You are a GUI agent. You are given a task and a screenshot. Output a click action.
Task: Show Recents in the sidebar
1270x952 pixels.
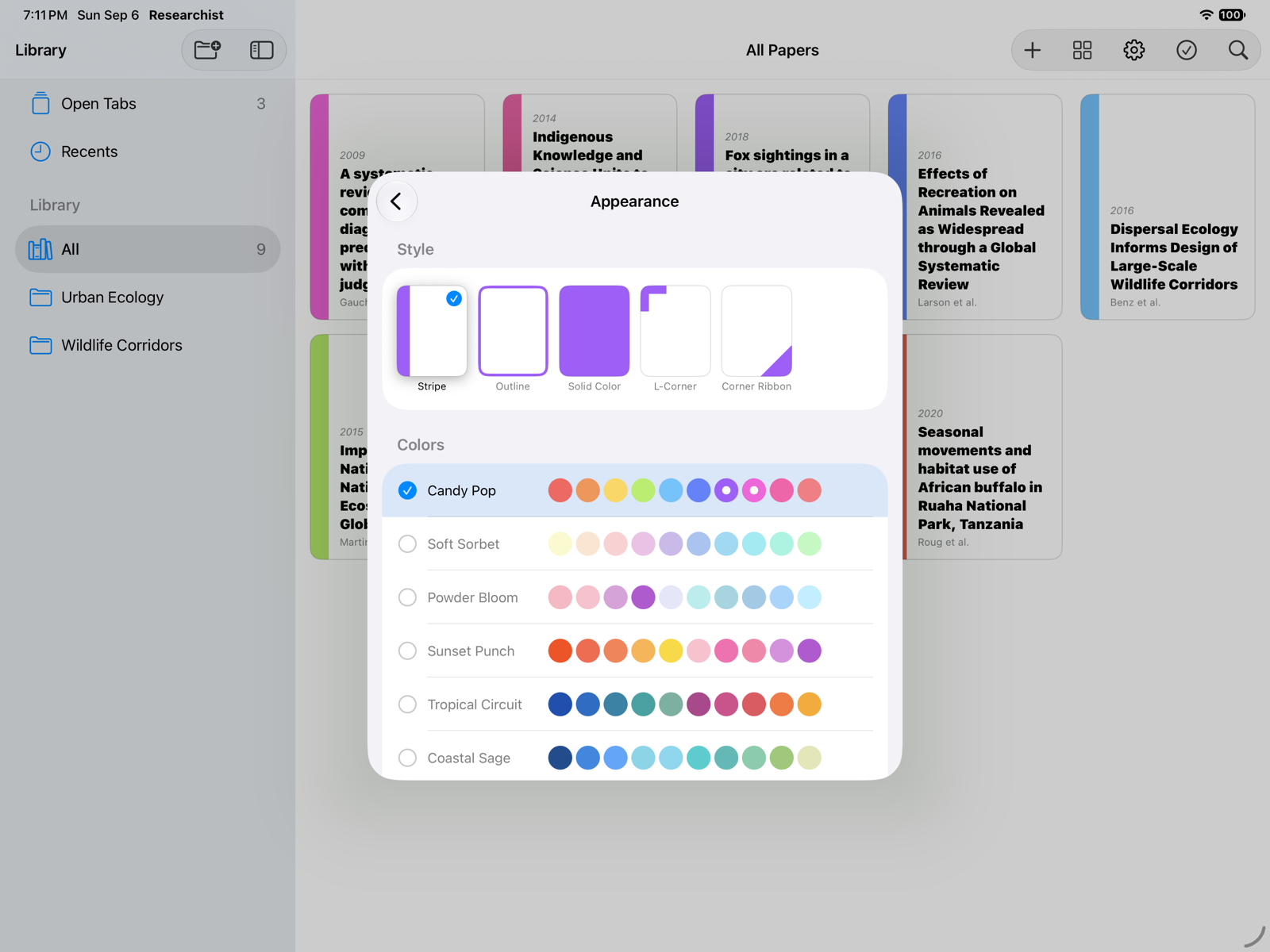148,152
